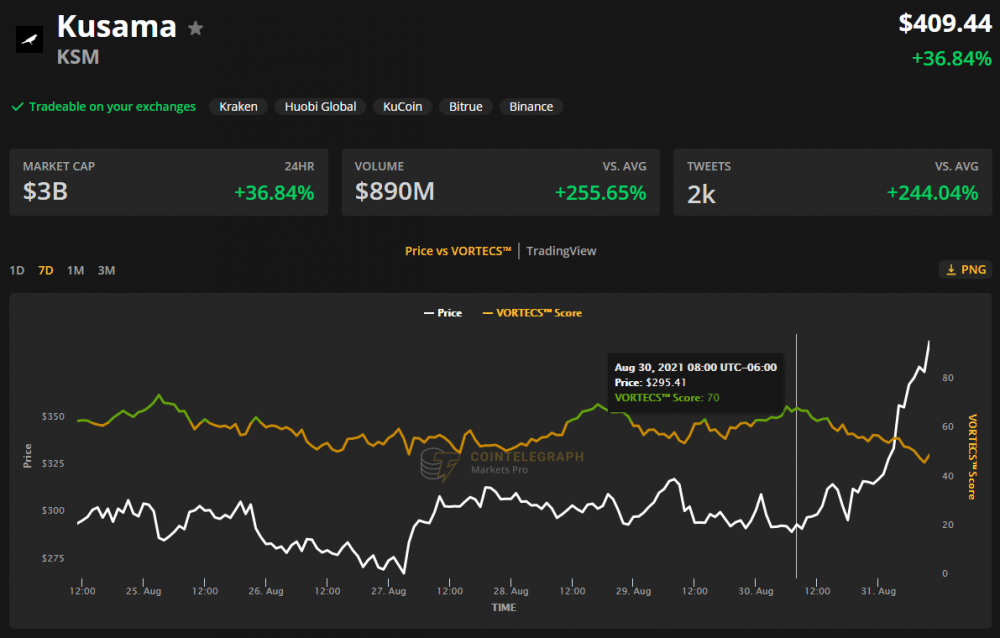Click the KuCoin exchange tag
This screenshot has height=638, width=1000.
[x=402, y=107]
